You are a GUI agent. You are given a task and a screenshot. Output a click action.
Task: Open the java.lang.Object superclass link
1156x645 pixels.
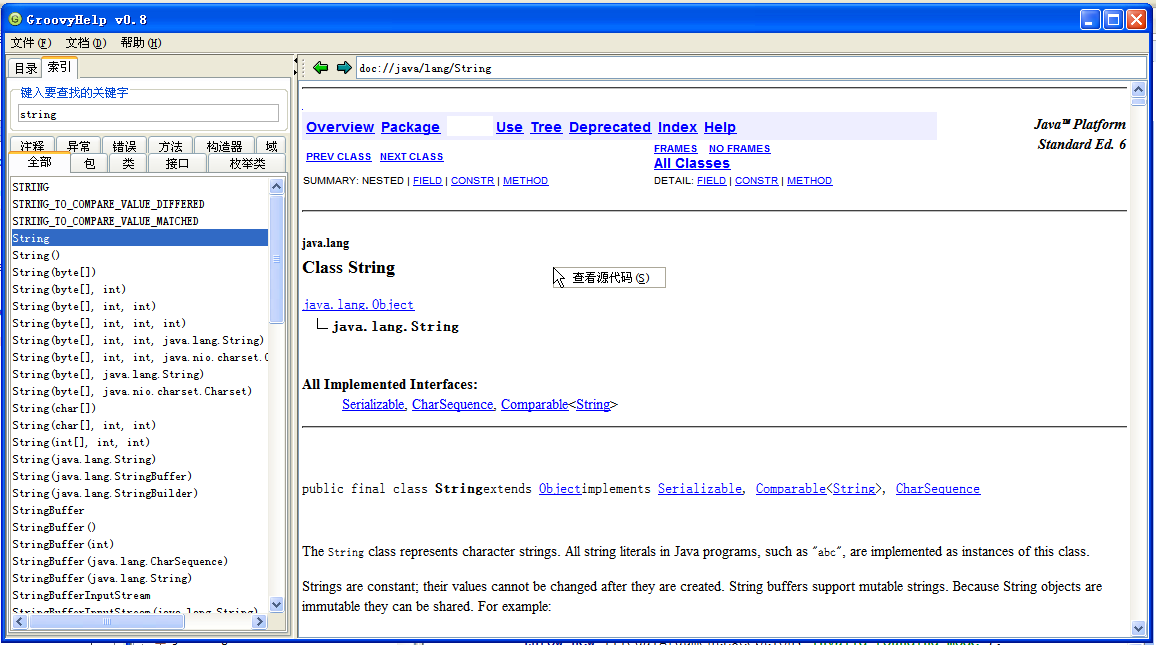tap(358, 304)
